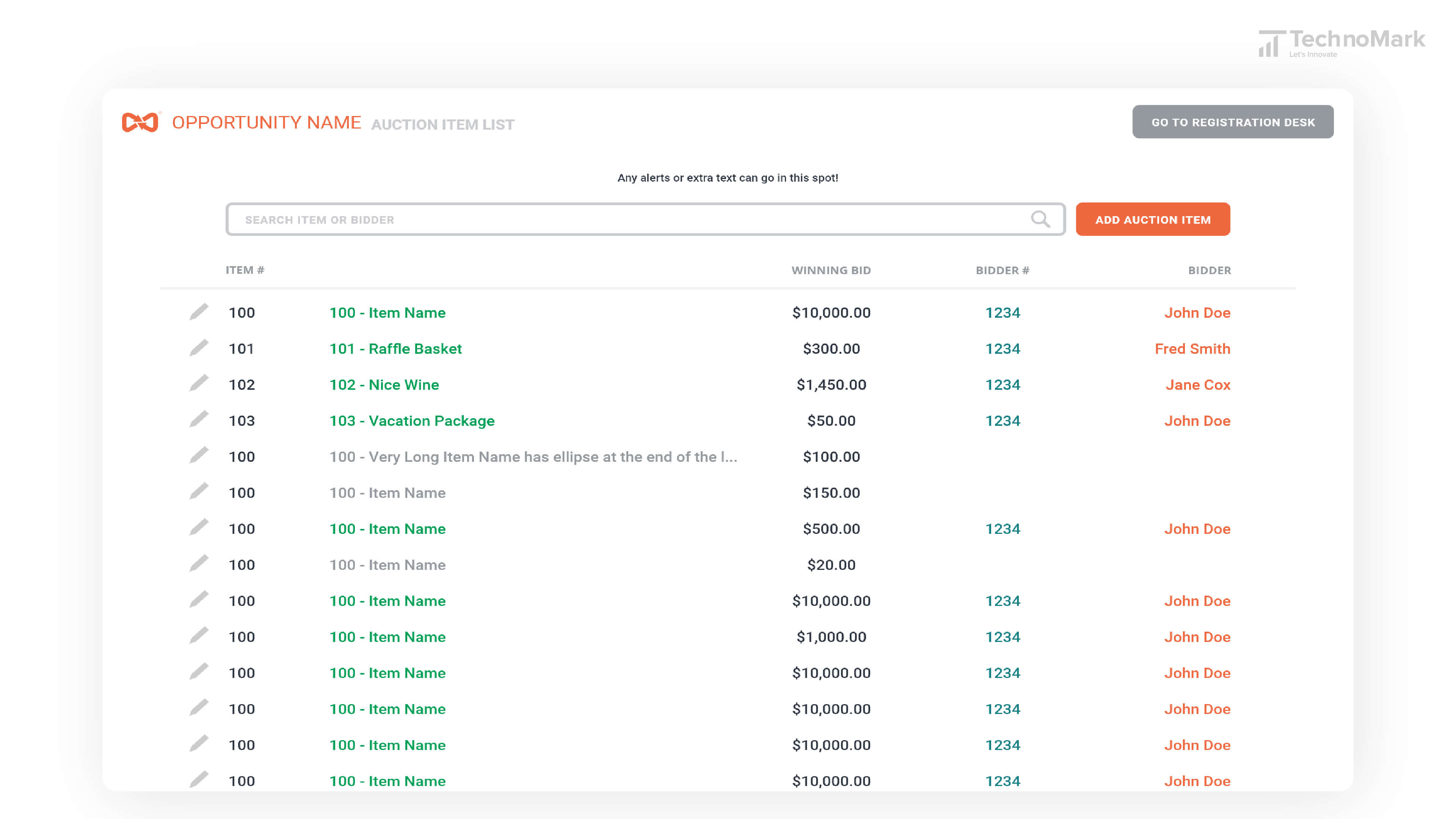This screenshot has width=1456, height=819.
Task: Focus the Search Item or Bidder field
Action: [x=645, y=219]
